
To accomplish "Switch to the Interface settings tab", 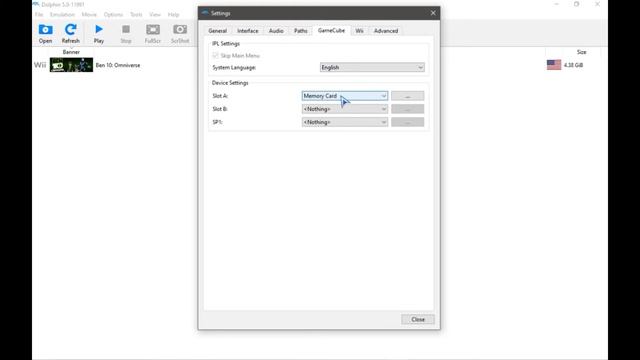I will pyautogui.click(x=248, y=31).
